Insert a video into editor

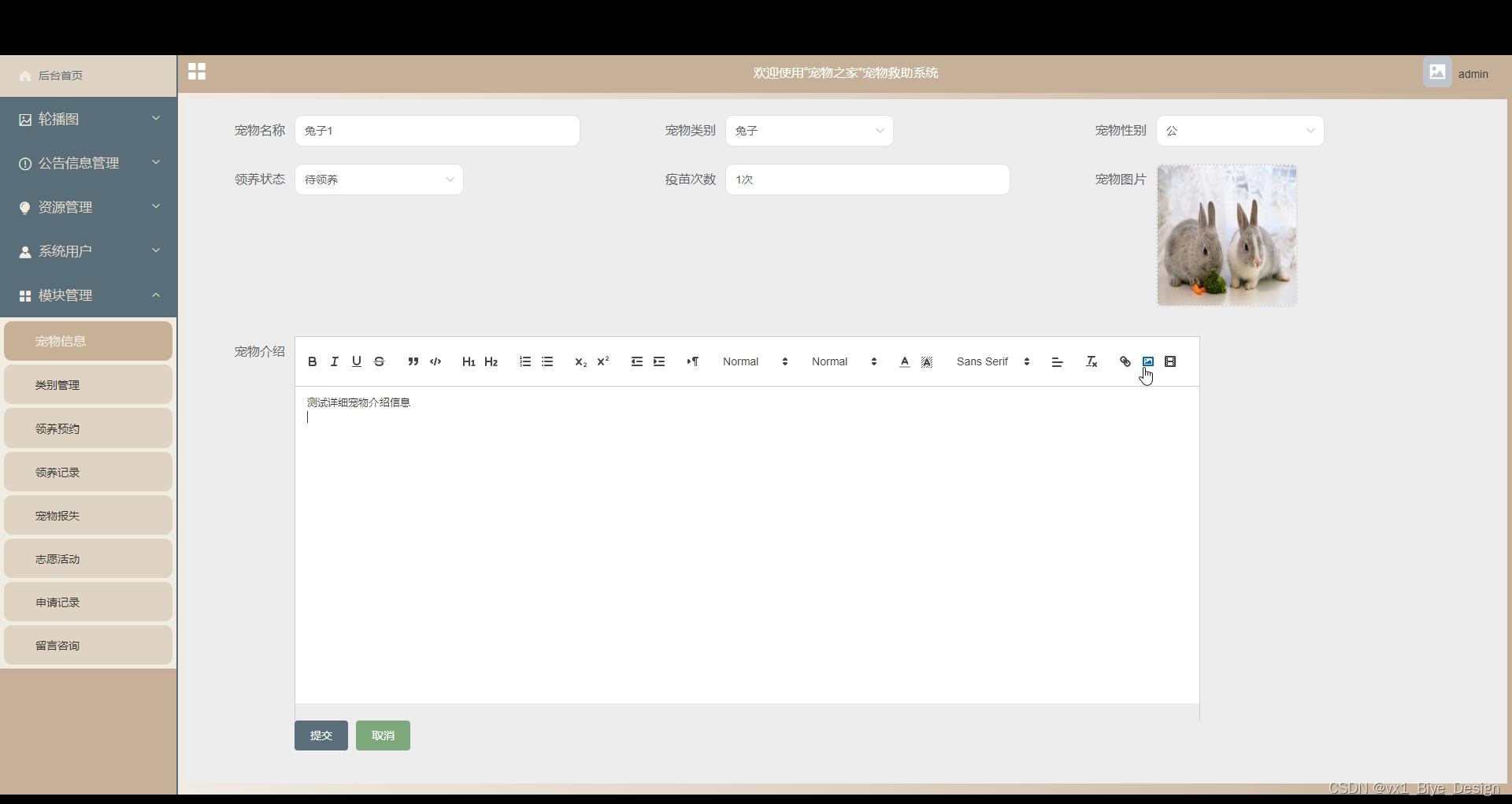[1170, 361]
